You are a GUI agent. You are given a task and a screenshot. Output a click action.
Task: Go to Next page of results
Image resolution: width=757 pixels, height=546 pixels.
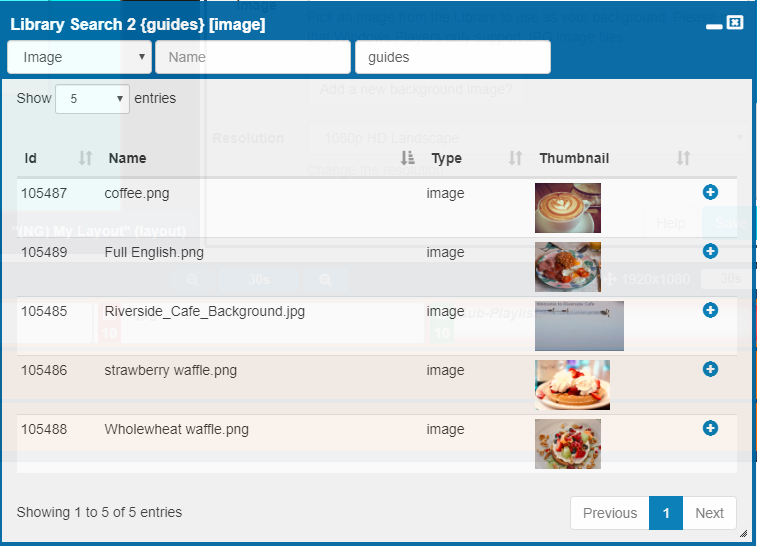(709, 513)
